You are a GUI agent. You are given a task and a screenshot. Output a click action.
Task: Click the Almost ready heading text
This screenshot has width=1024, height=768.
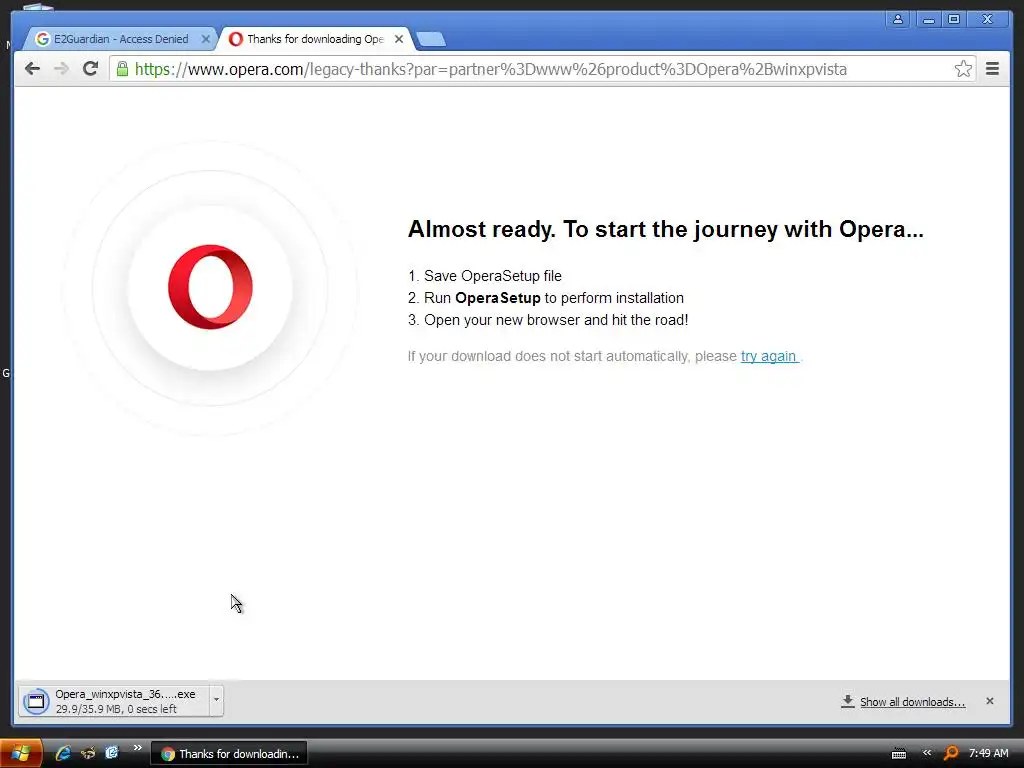[665, 229]
